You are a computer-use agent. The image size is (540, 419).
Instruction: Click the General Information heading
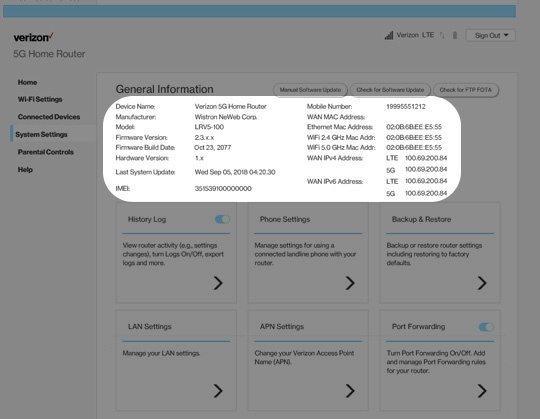pyautogui.click(x=165, y=90)
